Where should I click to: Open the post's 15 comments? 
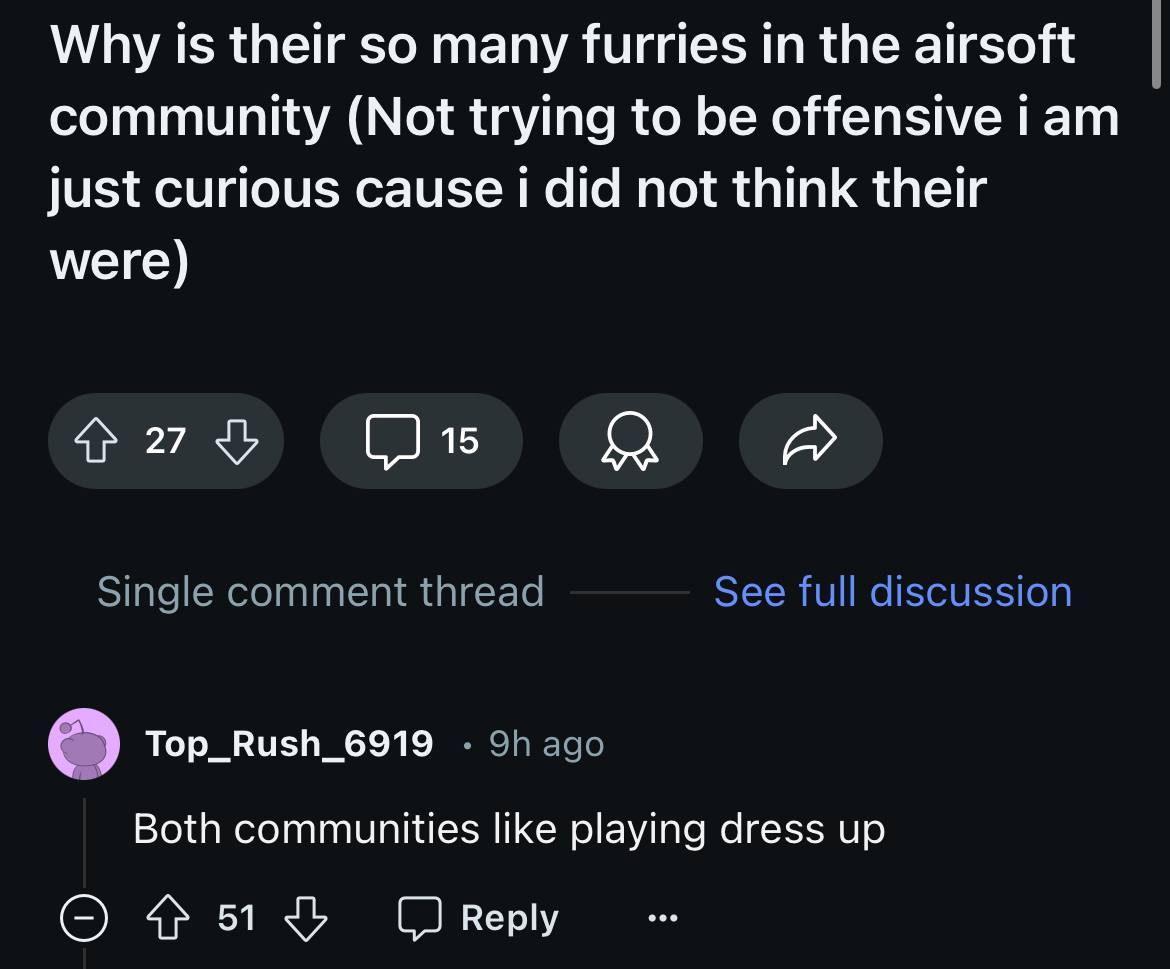click(x=421, y=440)
